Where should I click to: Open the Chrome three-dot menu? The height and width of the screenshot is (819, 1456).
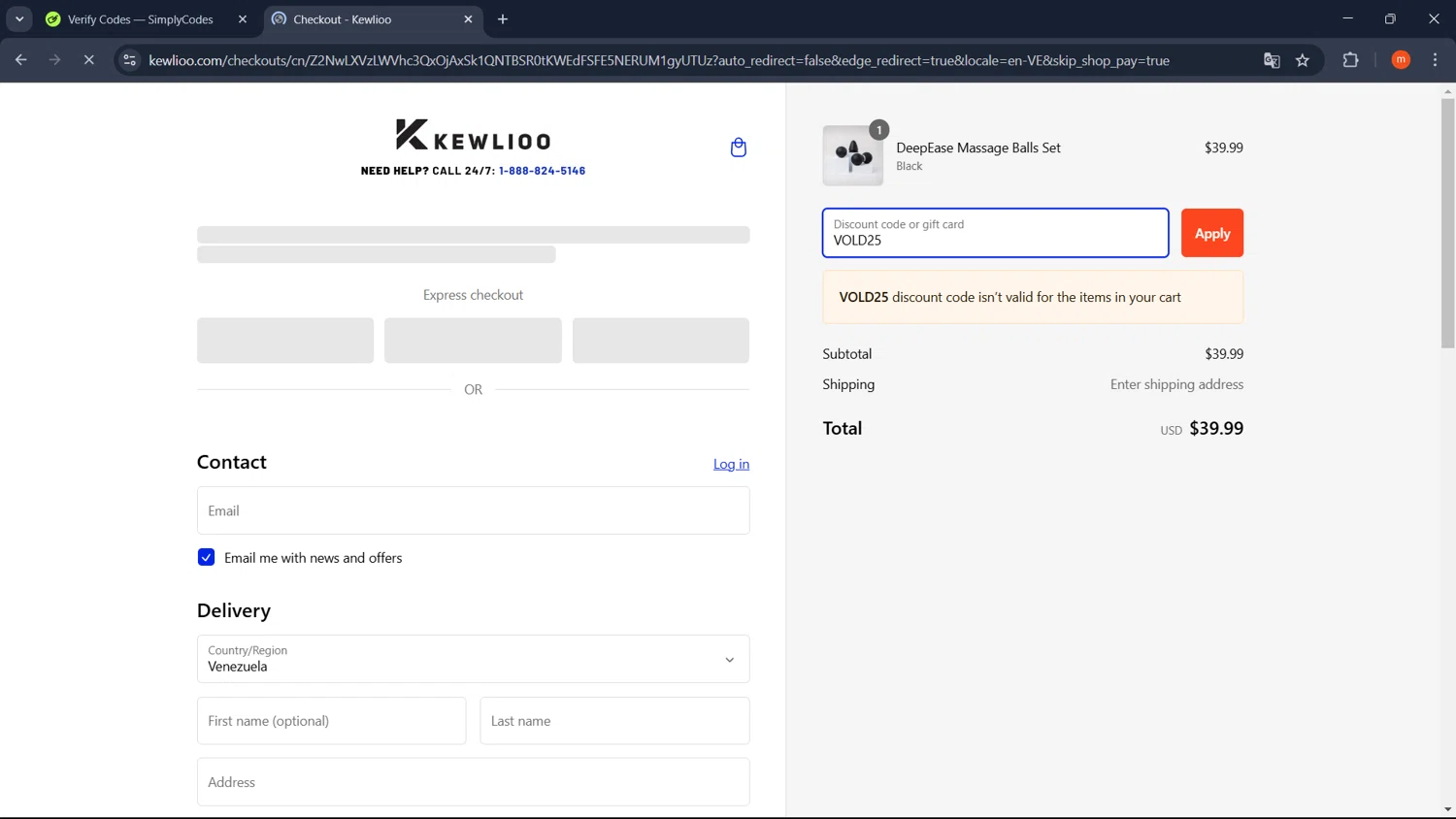click(1435, 60)
